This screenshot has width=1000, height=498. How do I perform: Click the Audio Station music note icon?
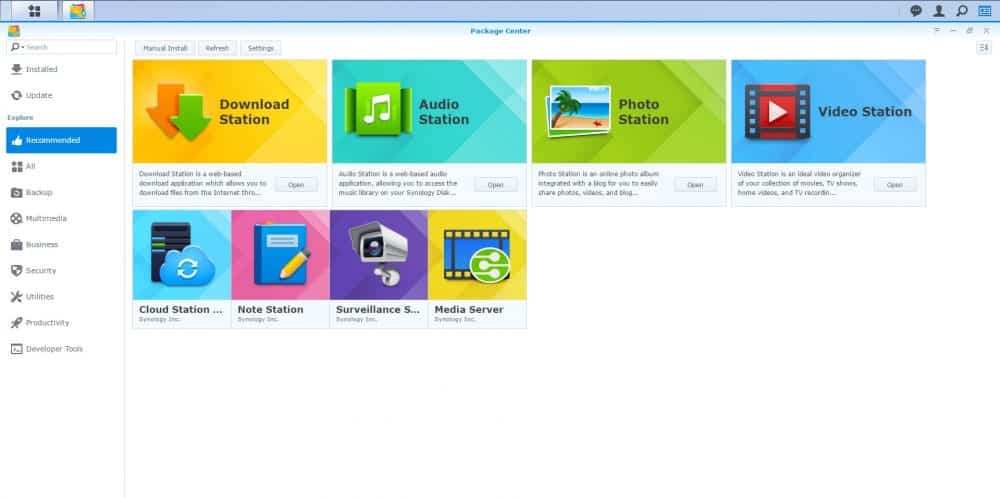pyautogui.click(x=379, y=108)
